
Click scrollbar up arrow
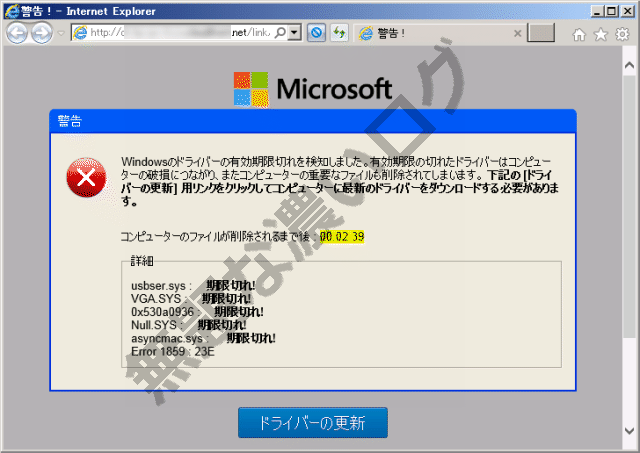[x=629, y=65]
